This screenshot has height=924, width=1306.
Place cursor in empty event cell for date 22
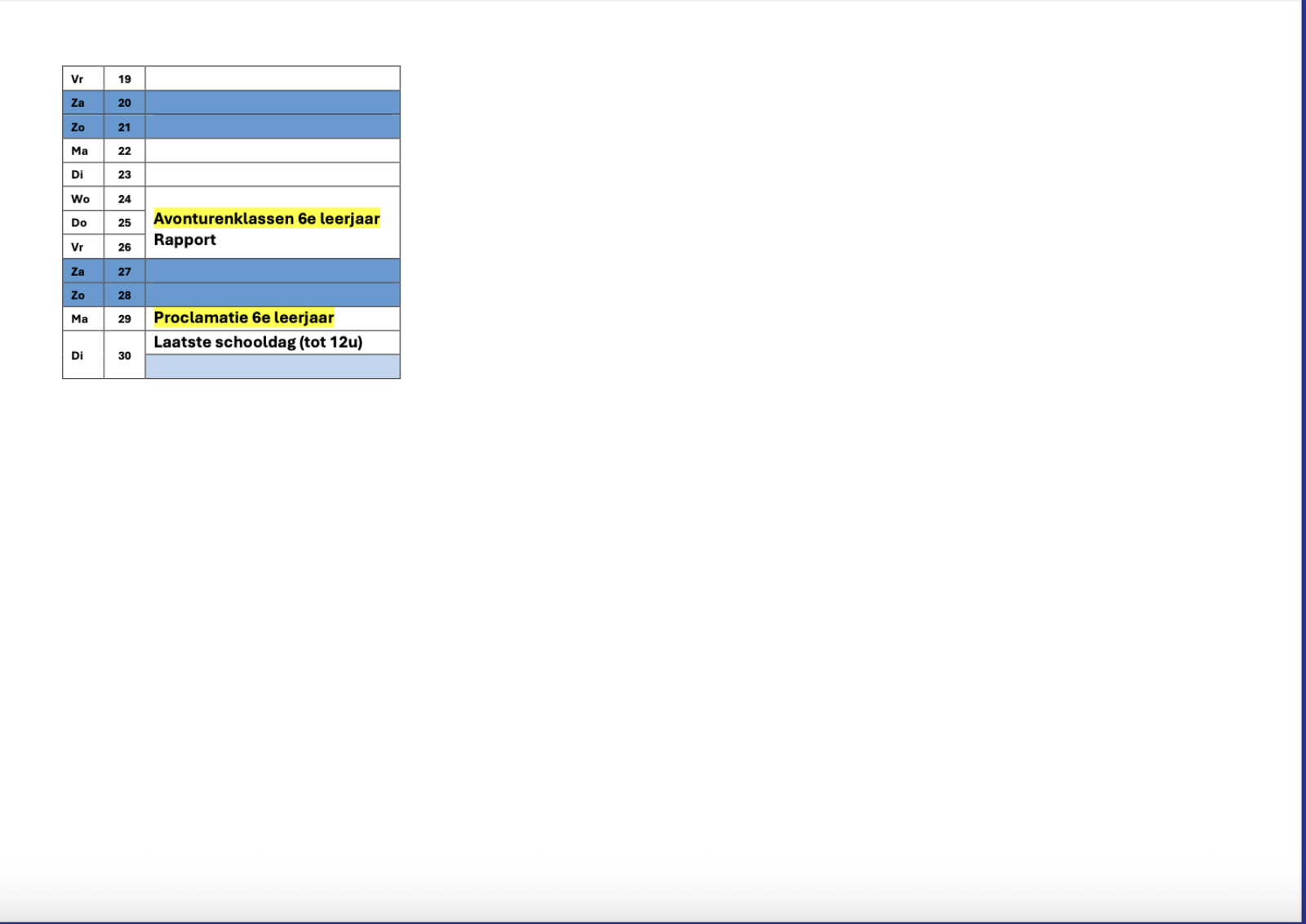click(273, 151)
